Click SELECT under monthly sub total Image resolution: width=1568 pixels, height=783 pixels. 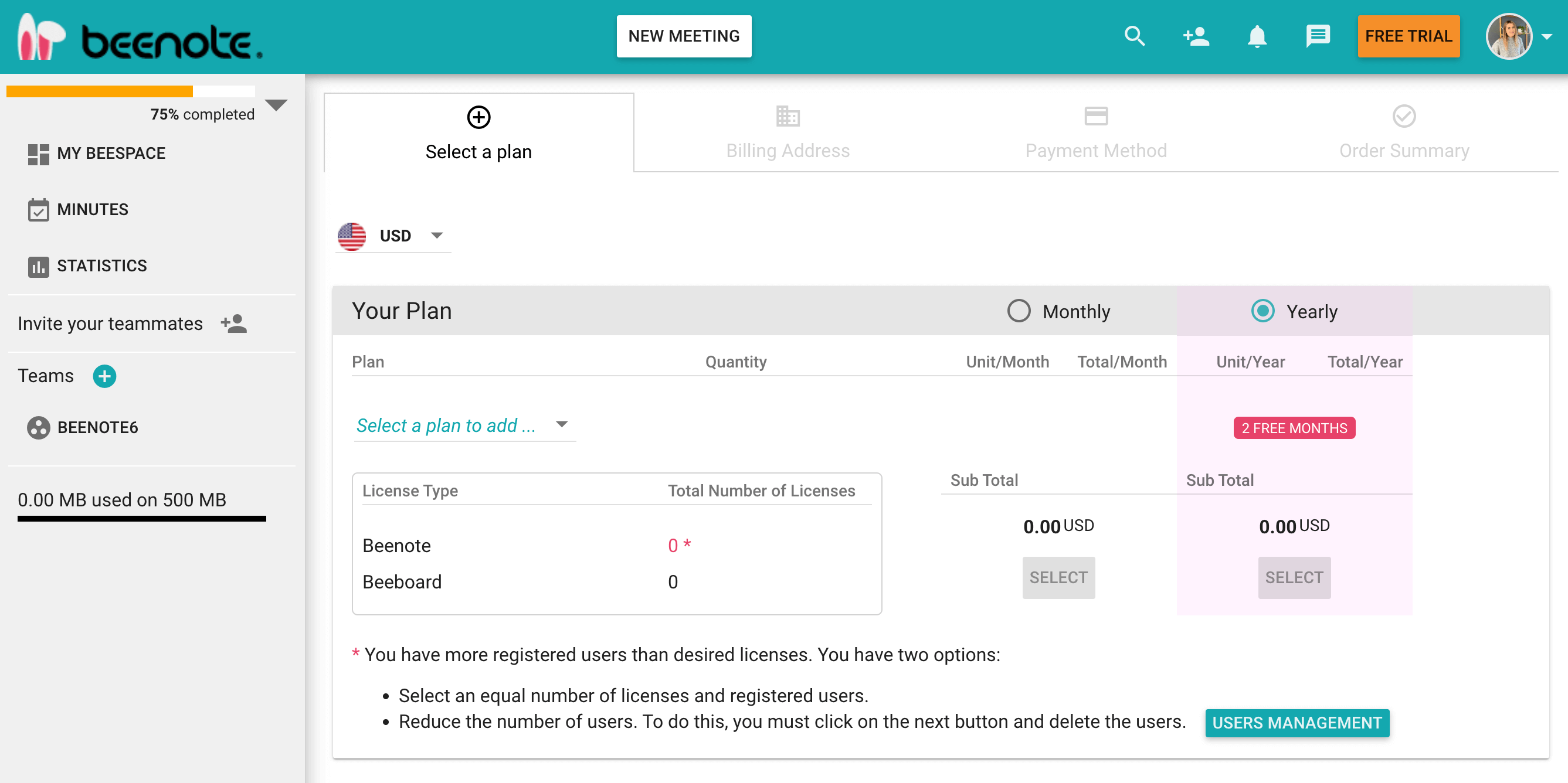pyautogui.click(x=1058, y=577)
